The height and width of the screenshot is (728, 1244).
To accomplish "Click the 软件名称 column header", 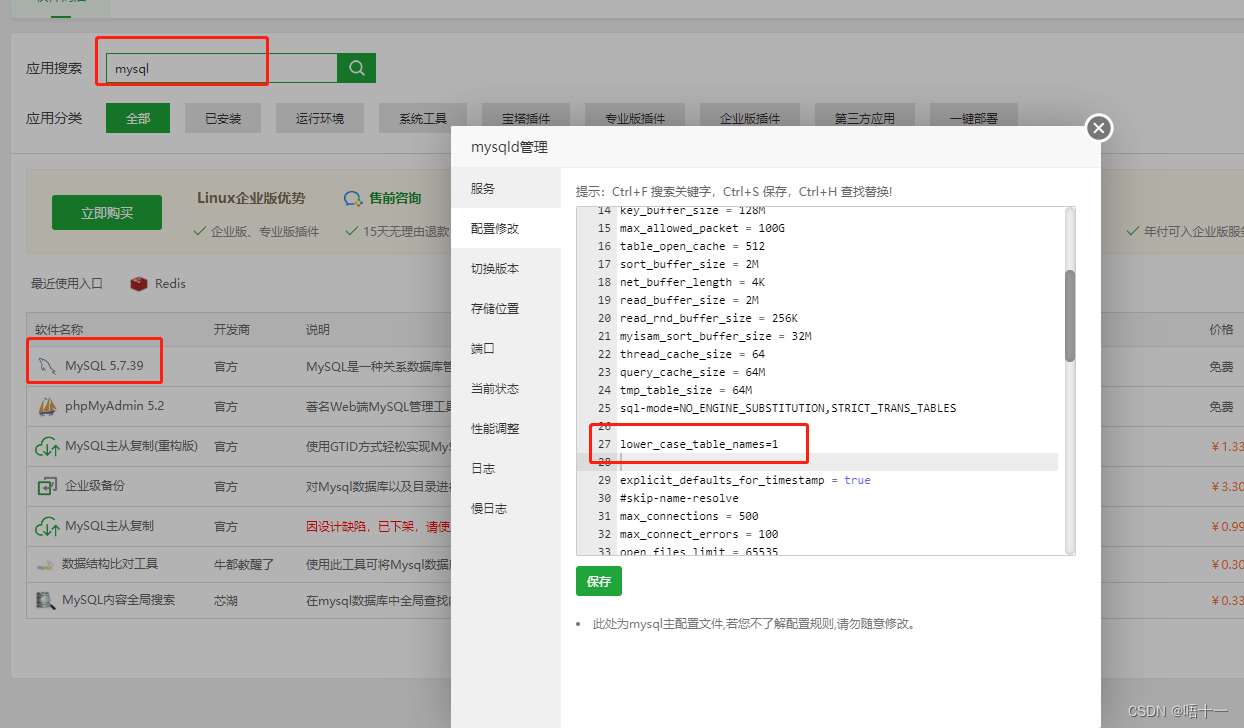I will pos(59,329).
